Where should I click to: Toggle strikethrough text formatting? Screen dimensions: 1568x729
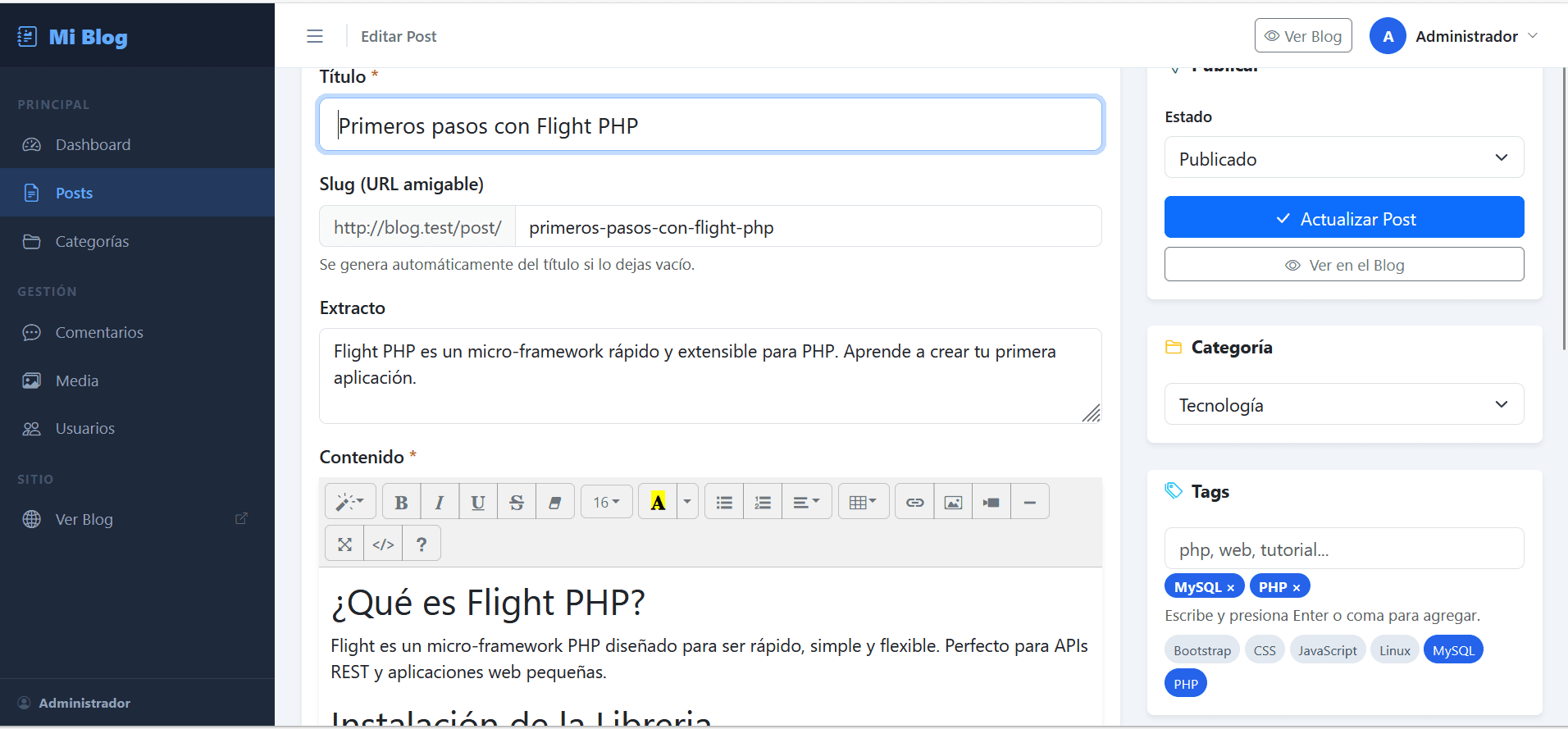coord(517,502)
